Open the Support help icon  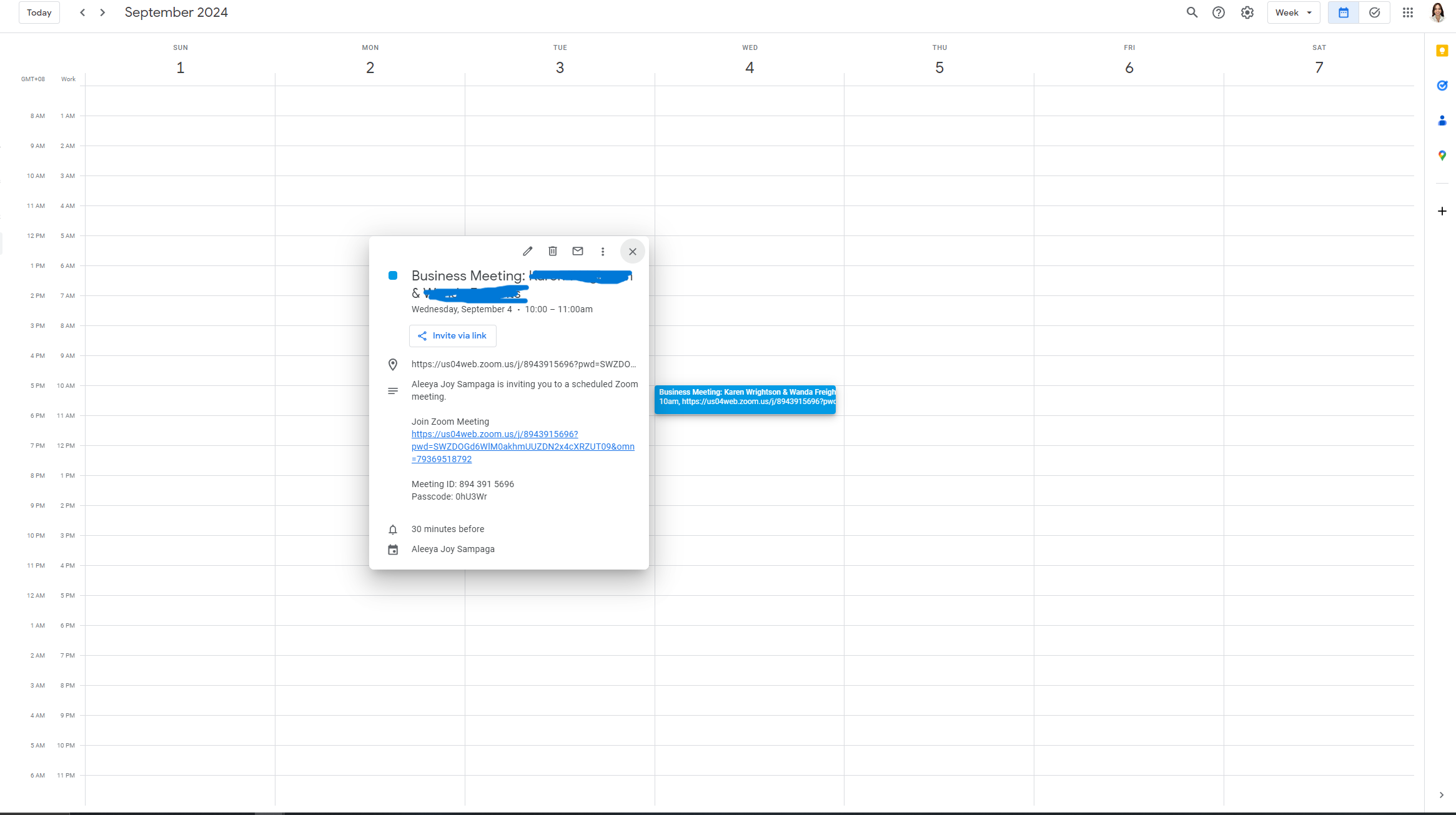pyautogui.click(x=1219, y=12)
